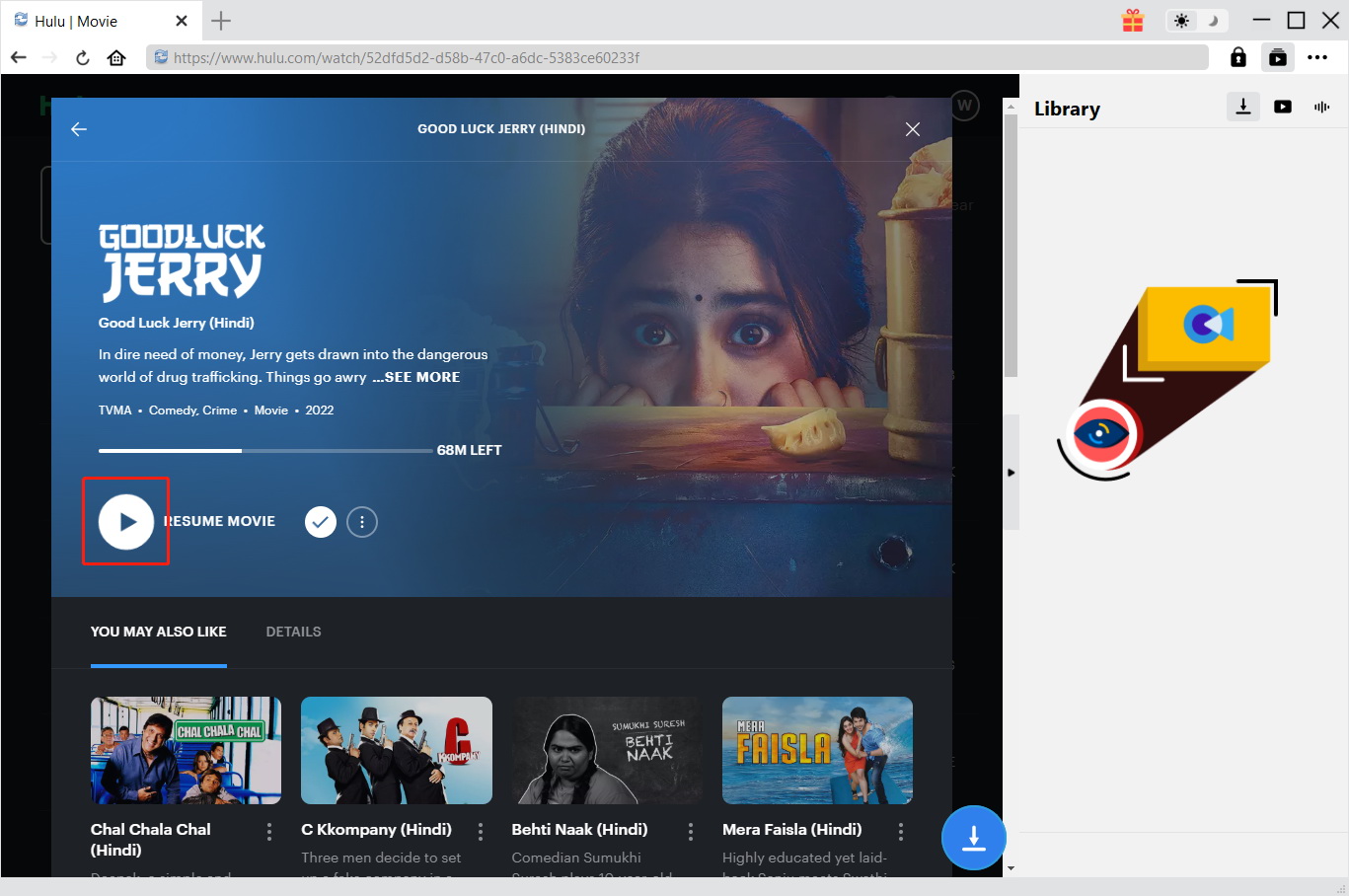Image resolution: width=1349 pixels, height=896 pixels.
Task: Open the downloads tab in Library
Action: pos(1243,107)
